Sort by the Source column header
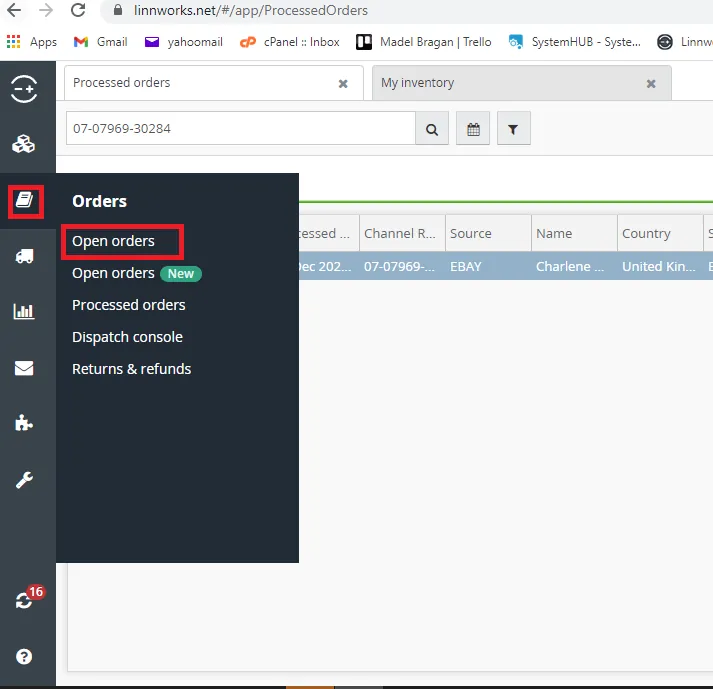Viewport: 713px width, 689px height. (x=488, y=233)
